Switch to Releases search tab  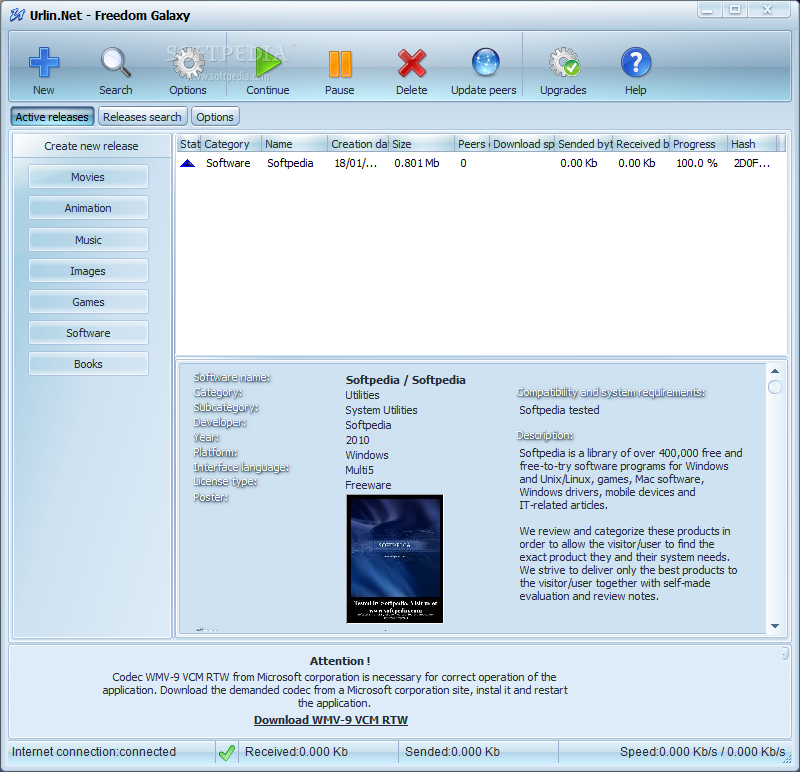(x=142, y=117)
